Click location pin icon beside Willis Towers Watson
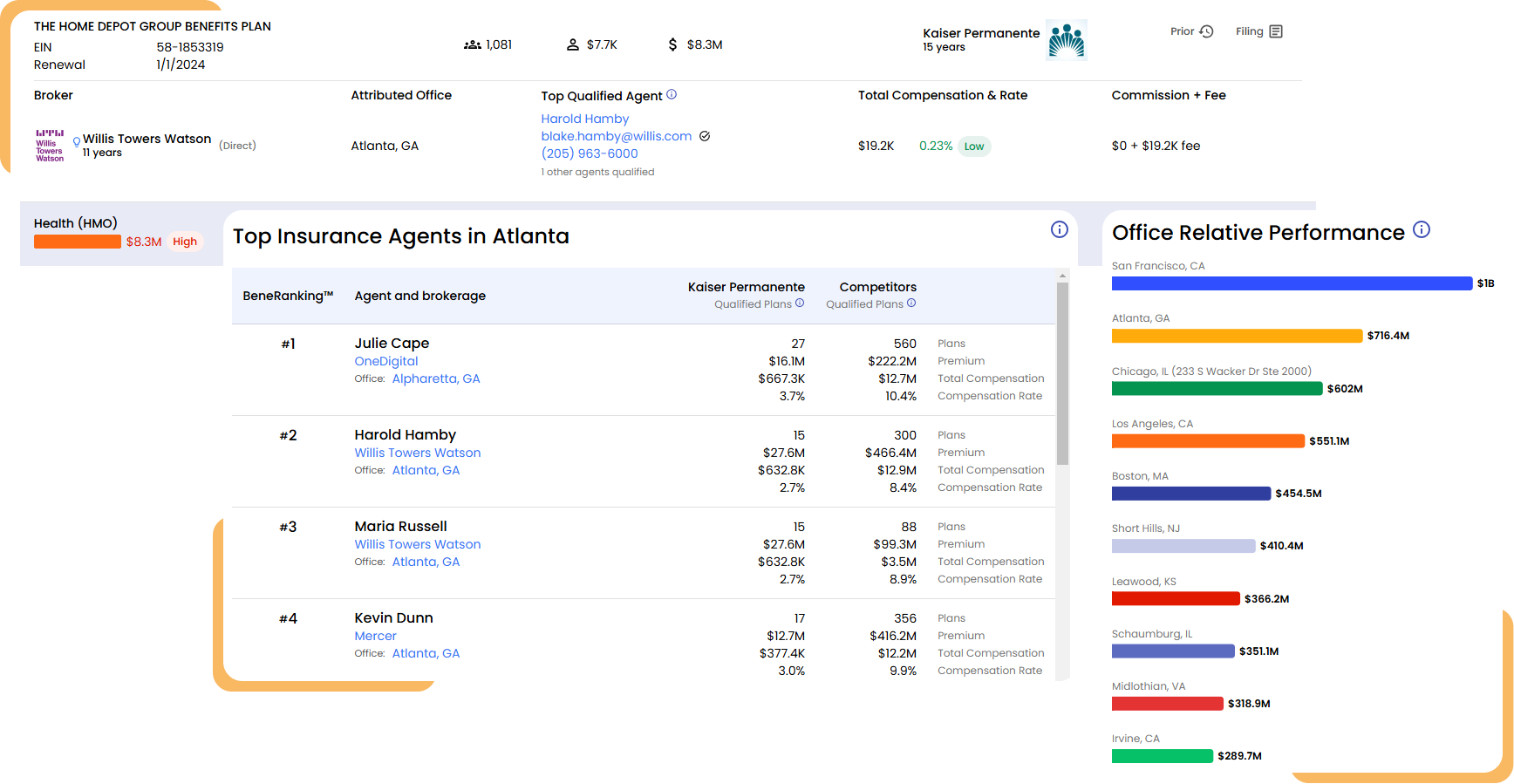 77,141
